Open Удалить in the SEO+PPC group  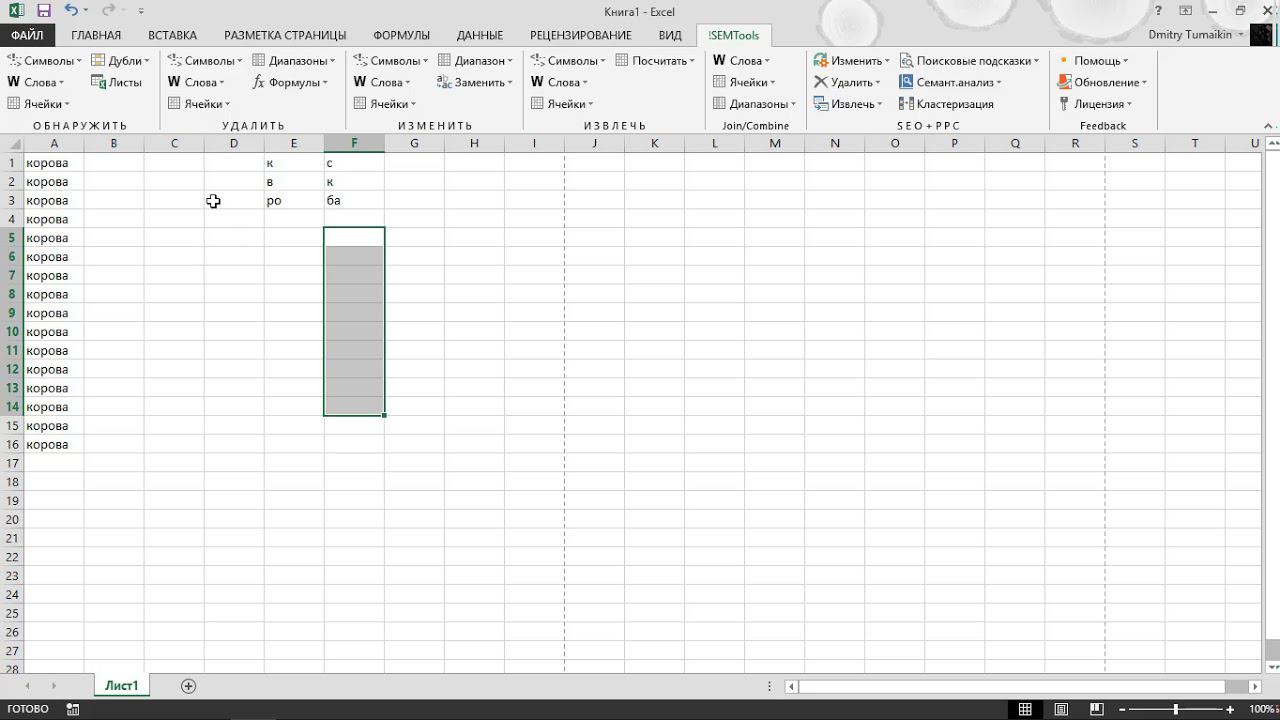pyautogui.click(x=847, y=82)
